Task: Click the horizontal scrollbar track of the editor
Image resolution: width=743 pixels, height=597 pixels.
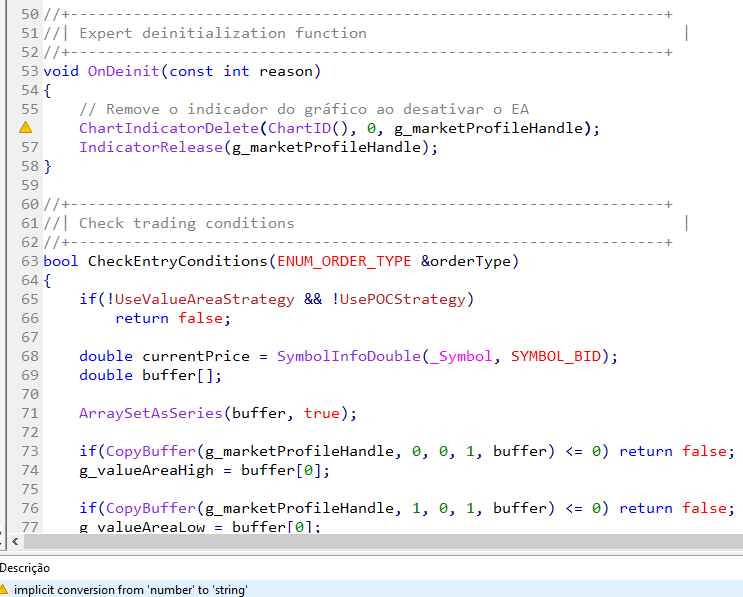Action: point(383,541)
